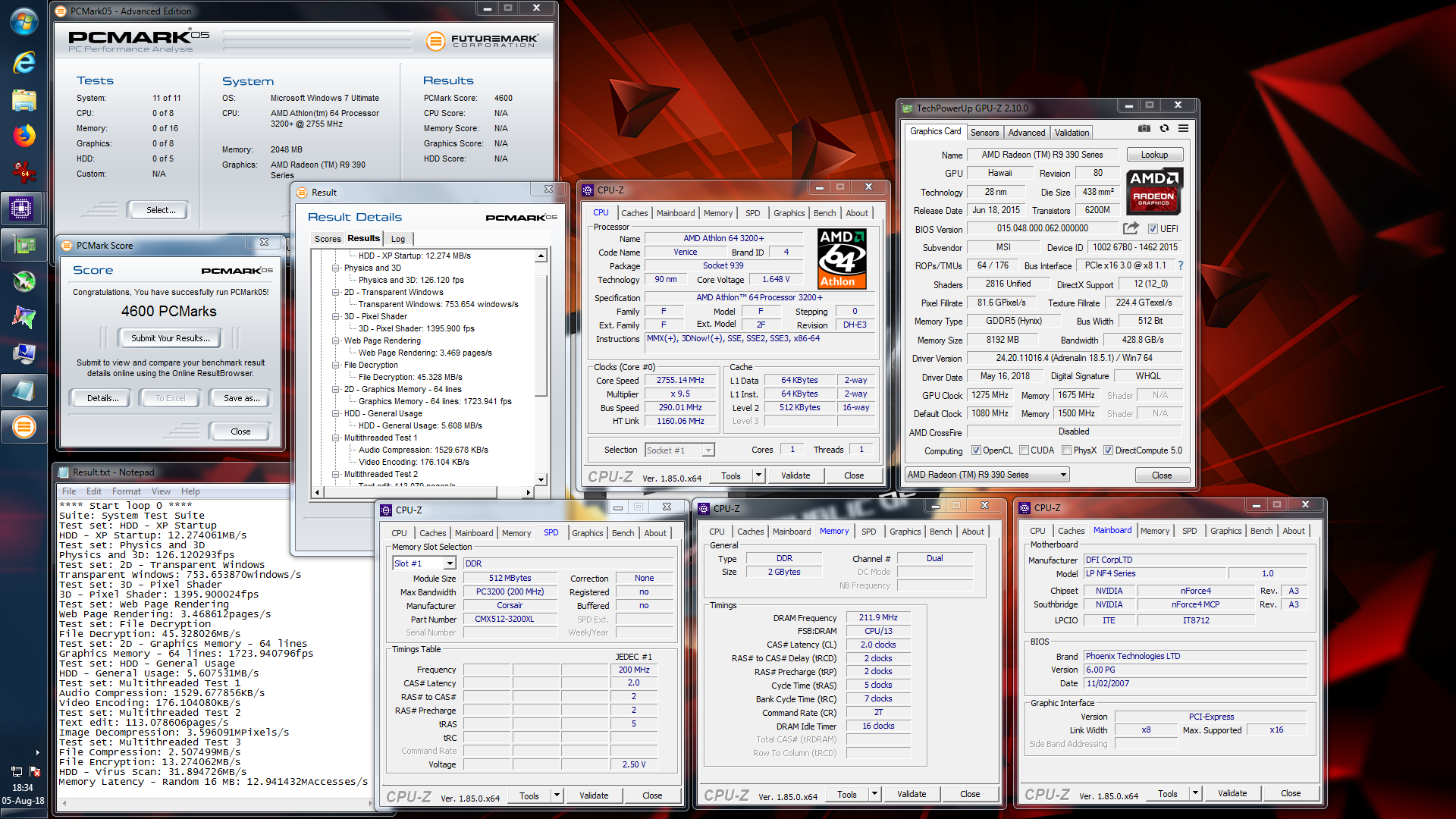This screenshot has width=1456, height=819.
Task: Open Bench tab in CPU-Z CPU window
Action: coord(824,214)
